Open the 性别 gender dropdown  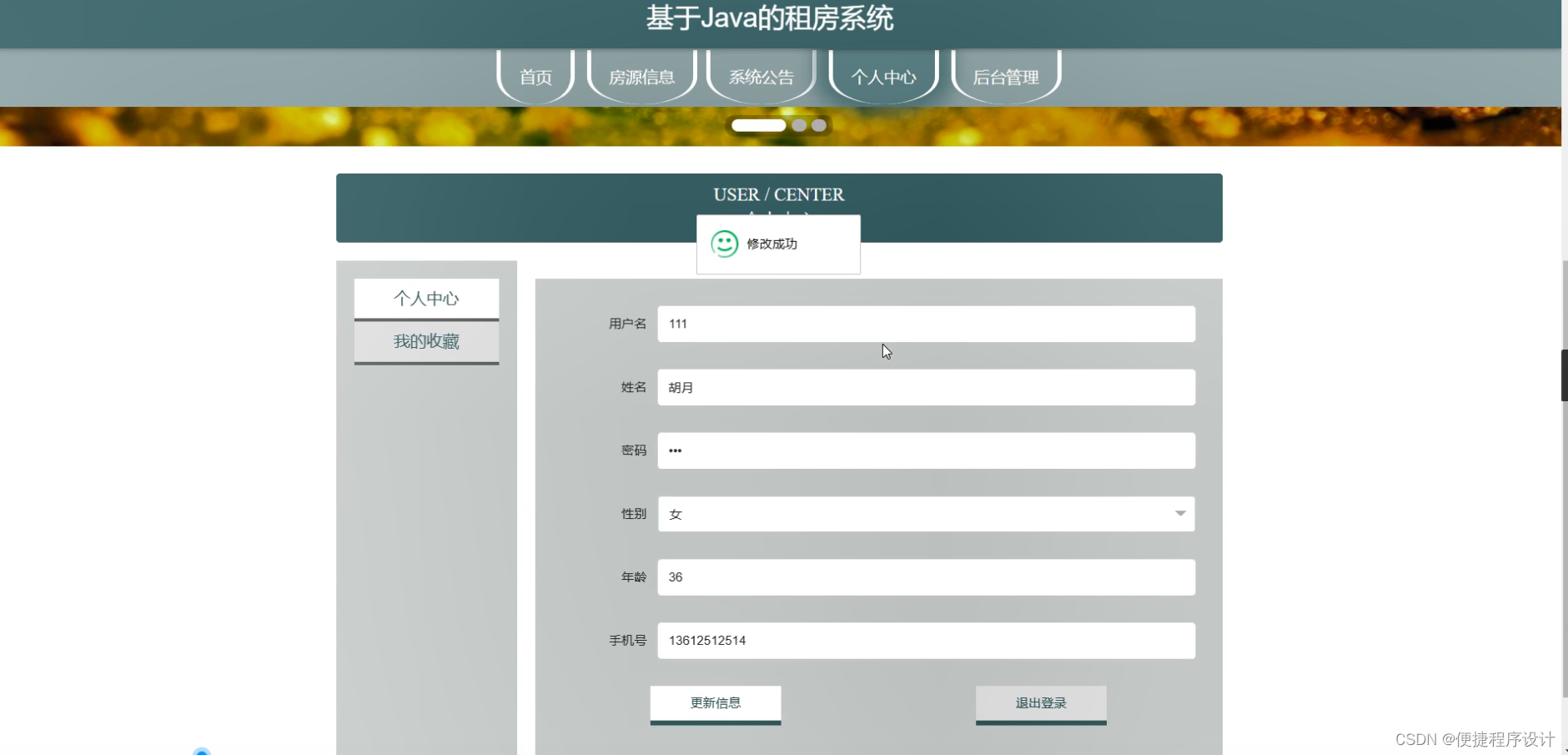(926, 514)
